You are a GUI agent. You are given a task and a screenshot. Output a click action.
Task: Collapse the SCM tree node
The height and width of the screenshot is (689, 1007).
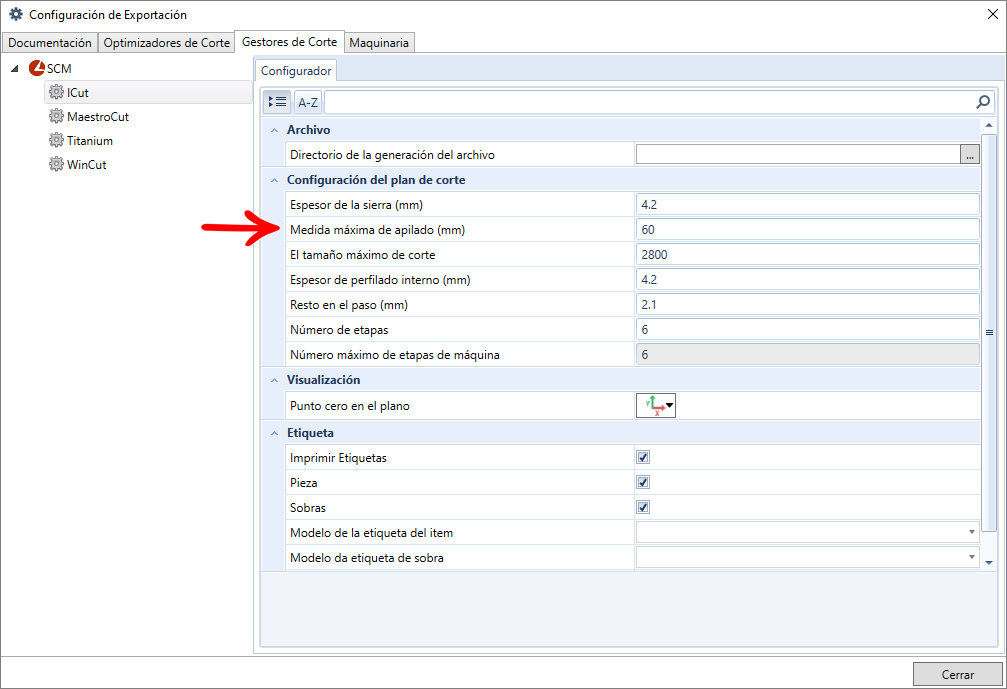(15, 69)
